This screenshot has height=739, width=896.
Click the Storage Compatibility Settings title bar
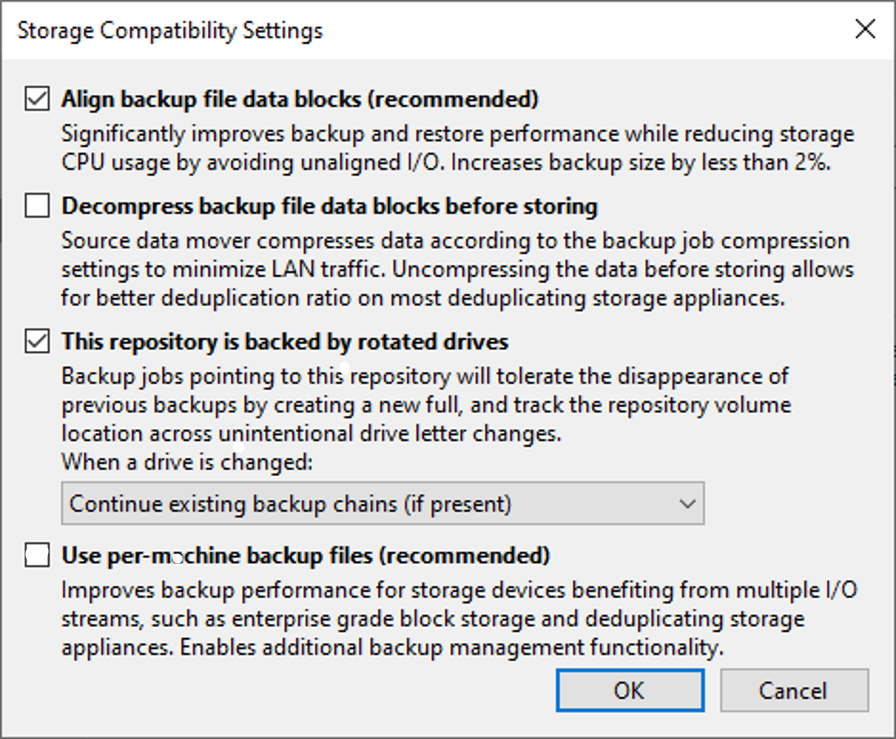[x=400, y=30]
